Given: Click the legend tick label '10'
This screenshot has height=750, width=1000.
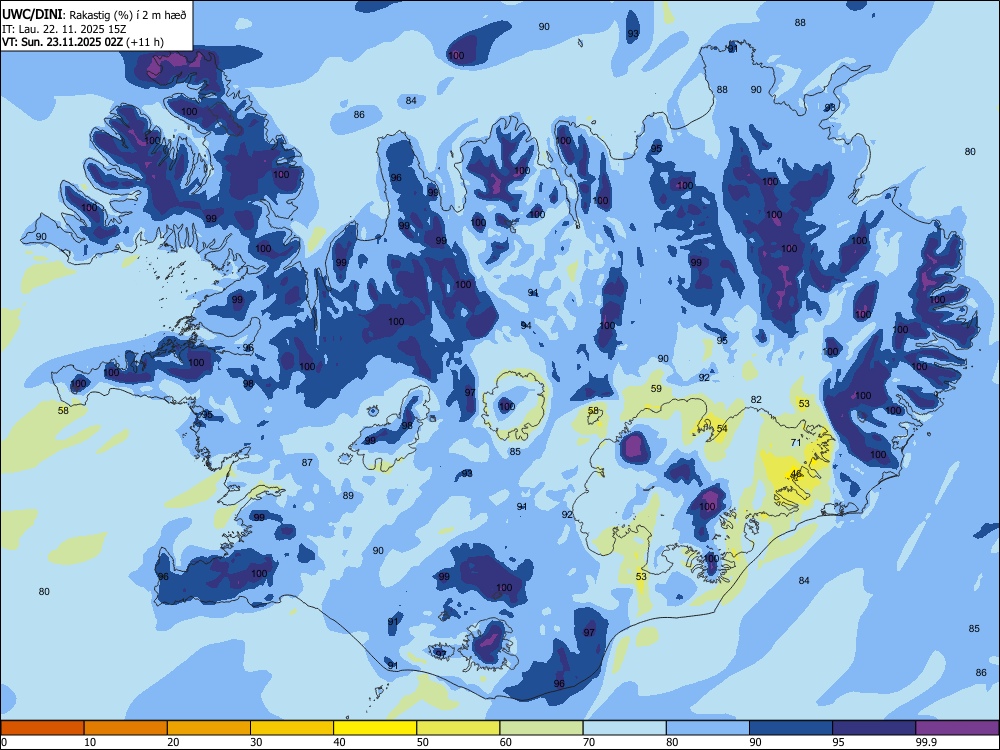Looking at the screenshot, I should (x=90, y=742).
